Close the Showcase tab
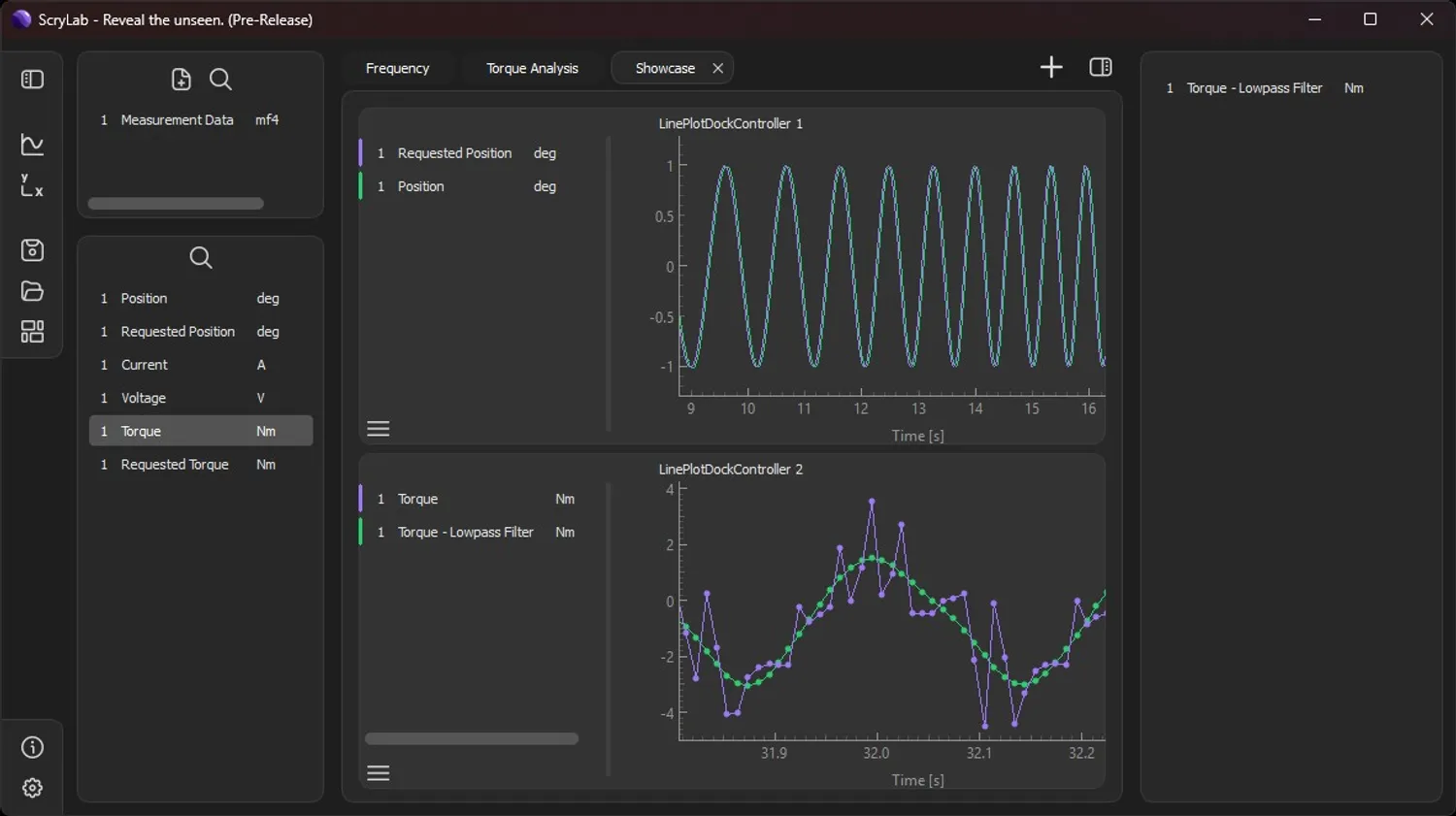Viewport: 1456px width, 816px height. coord(717,68)
